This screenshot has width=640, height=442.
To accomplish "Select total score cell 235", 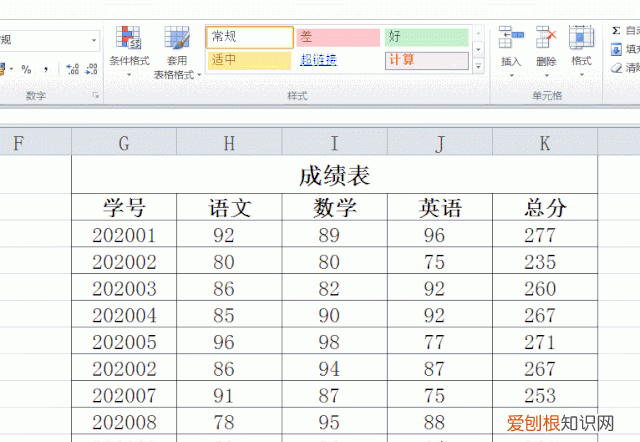I will coord(545,261).
